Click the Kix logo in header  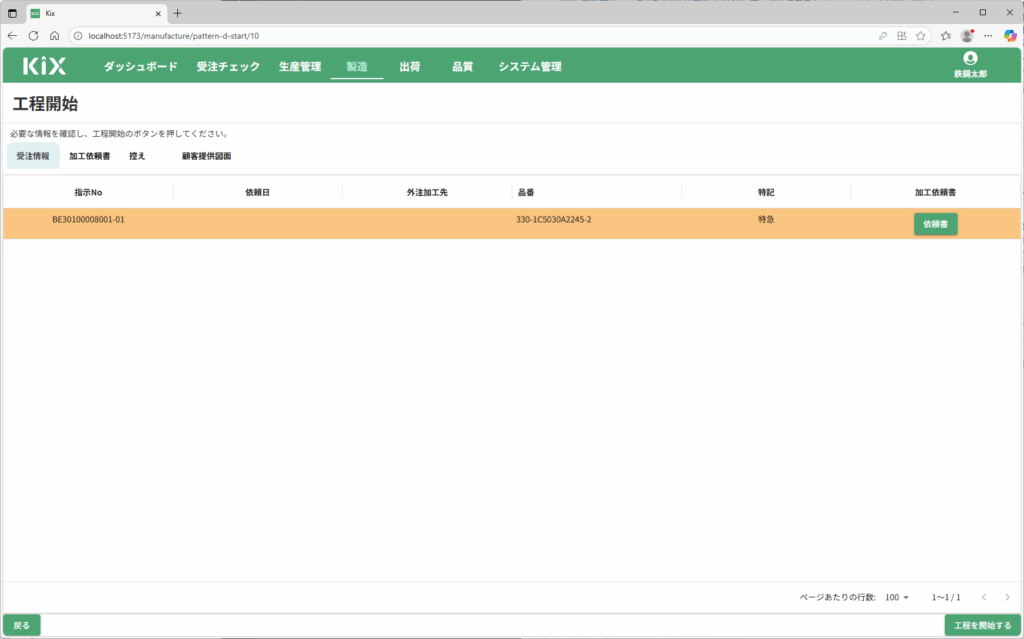(x=44, y=67)
